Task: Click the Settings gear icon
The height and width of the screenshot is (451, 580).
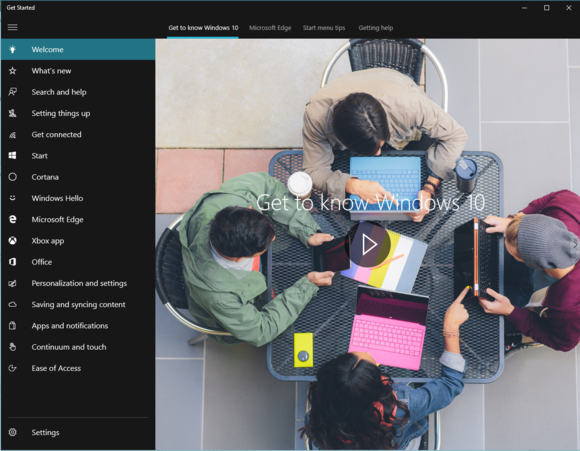Action: pyautogui.click(x=13, y=432)
